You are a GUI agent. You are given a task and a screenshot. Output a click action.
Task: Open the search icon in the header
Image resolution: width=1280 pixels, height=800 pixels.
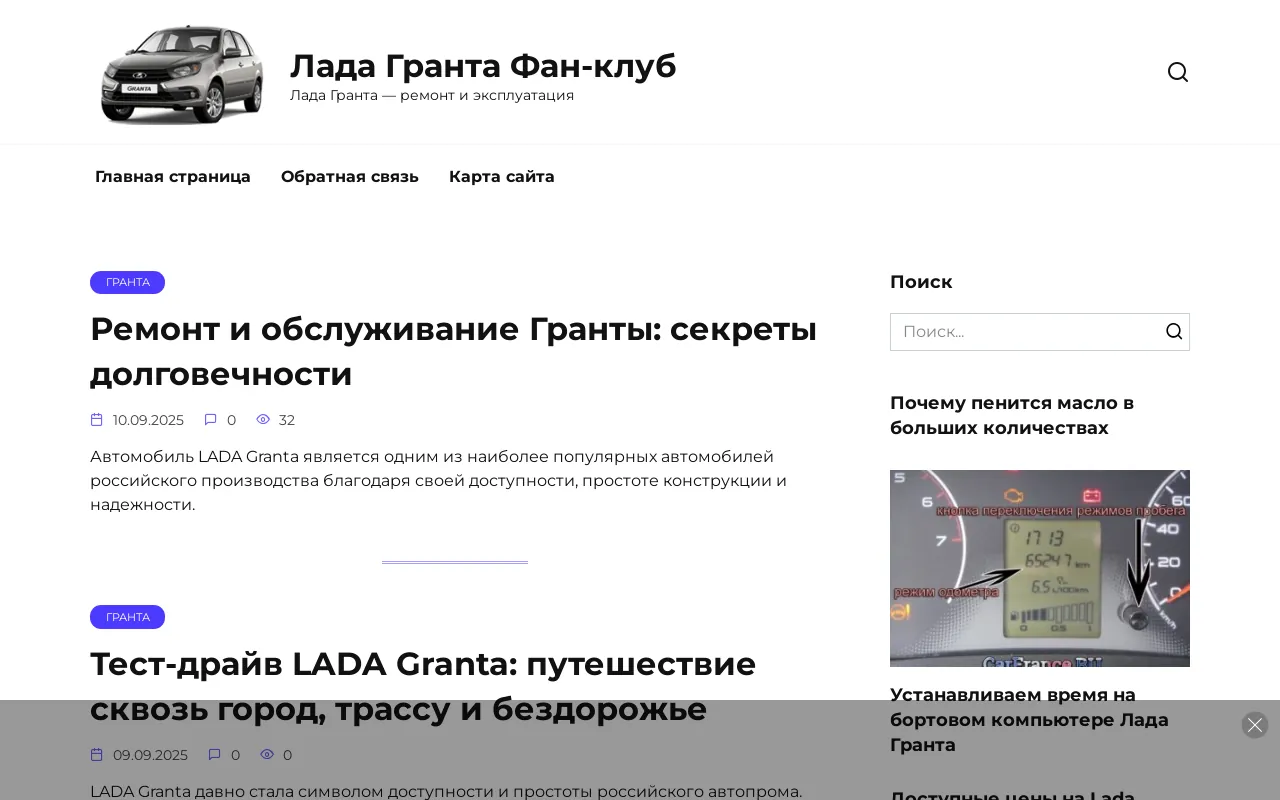1178,72
